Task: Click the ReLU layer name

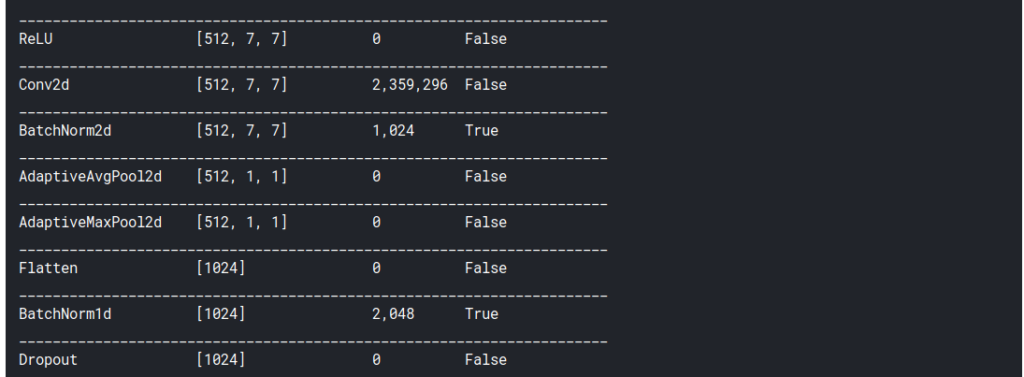Action: coord(35,39)
